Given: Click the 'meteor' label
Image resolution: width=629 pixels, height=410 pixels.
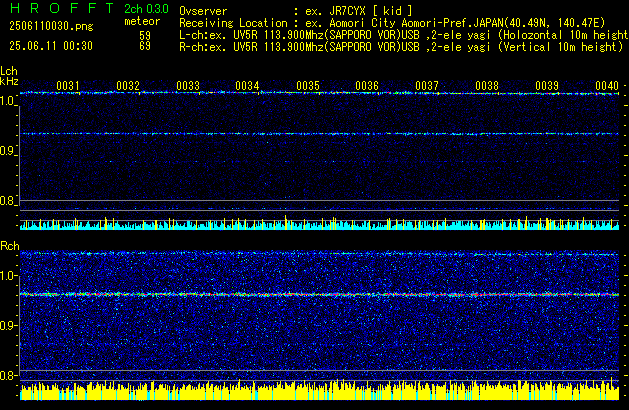Looking at the screenshot, I should click(142, 21).
